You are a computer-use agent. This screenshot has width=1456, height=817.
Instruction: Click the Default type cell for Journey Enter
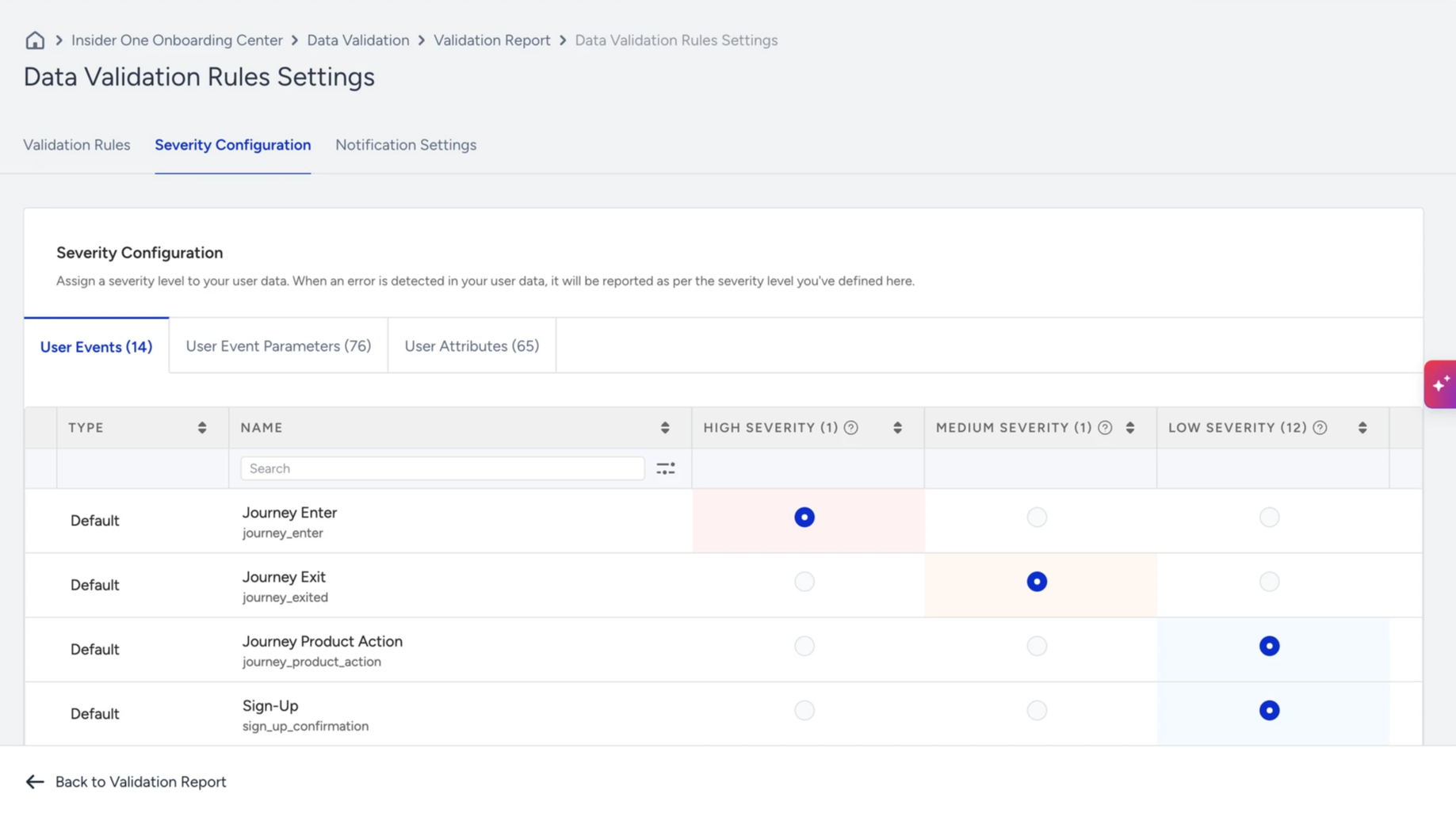click(x=95, y=521)
